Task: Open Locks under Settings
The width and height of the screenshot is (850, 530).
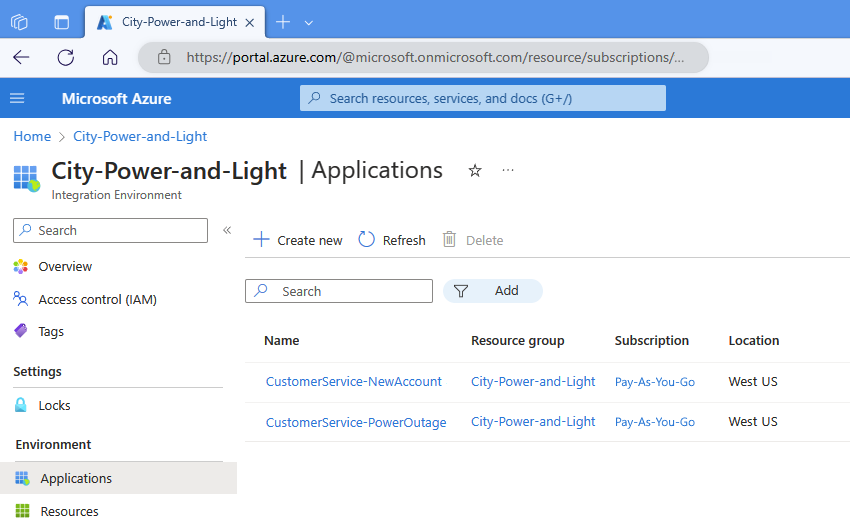Action: click(x=54, y=405)
